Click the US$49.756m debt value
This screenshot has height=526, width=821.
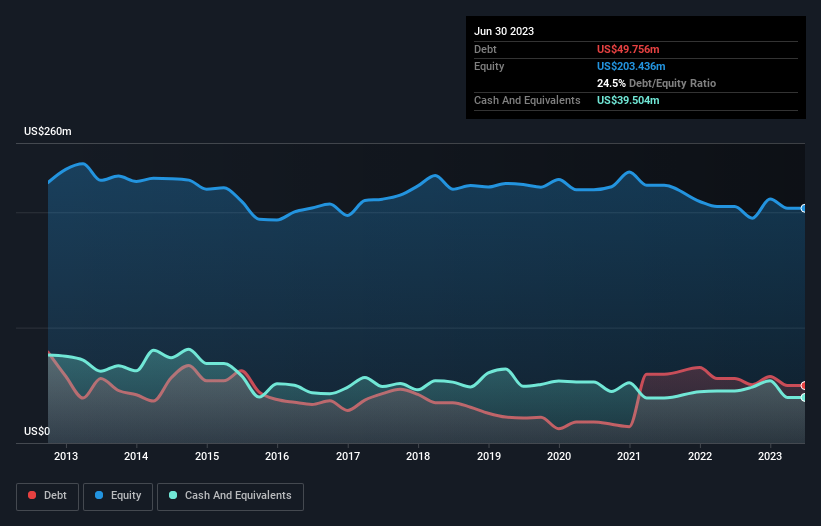pyautogui.click(x=628, y=49)
